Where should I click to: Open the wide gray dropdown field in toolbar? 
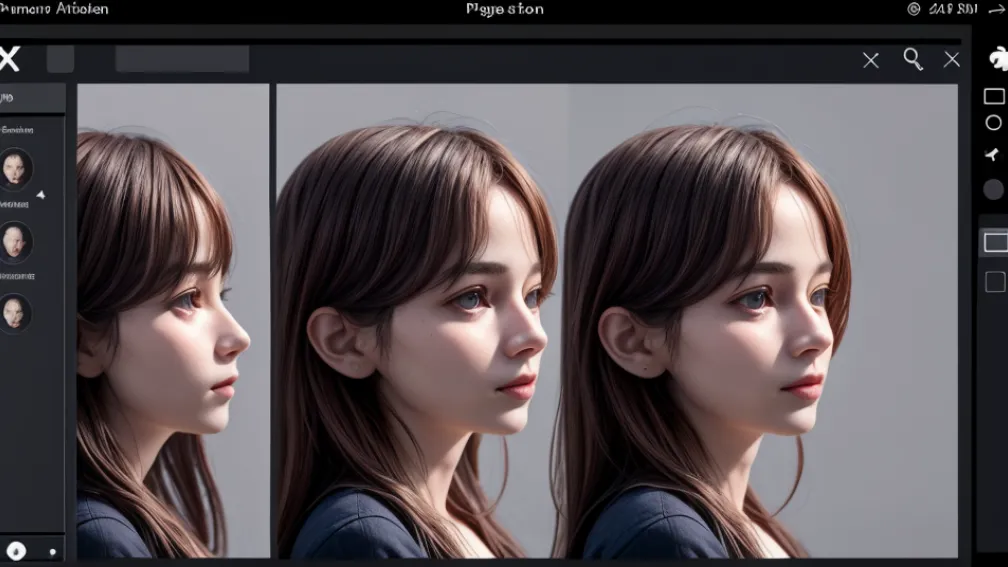point(182,59)
